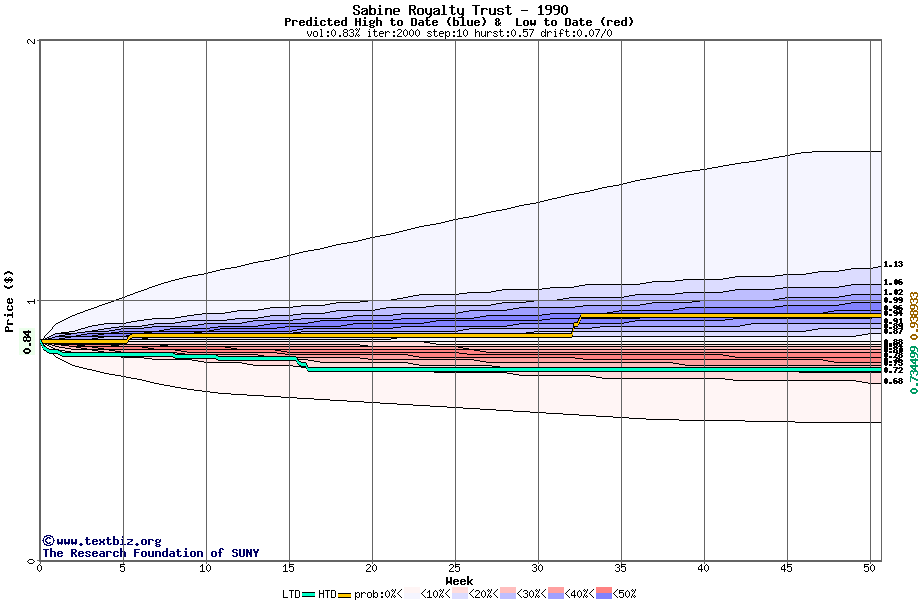This screenshot has height=600, width=920.
Task: Click the 'prob:0%<' legend text
Action: click(x=378, y=594)
